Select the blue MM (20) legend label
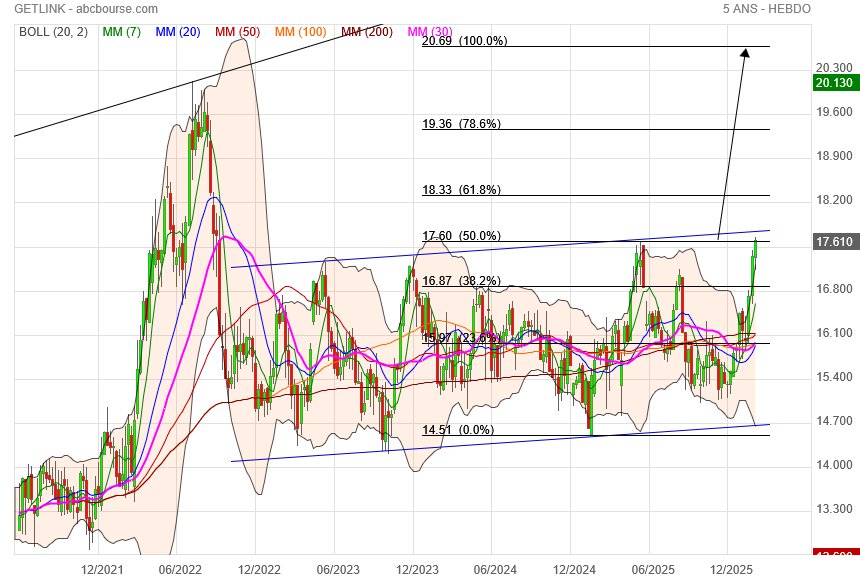 point(178,32)
